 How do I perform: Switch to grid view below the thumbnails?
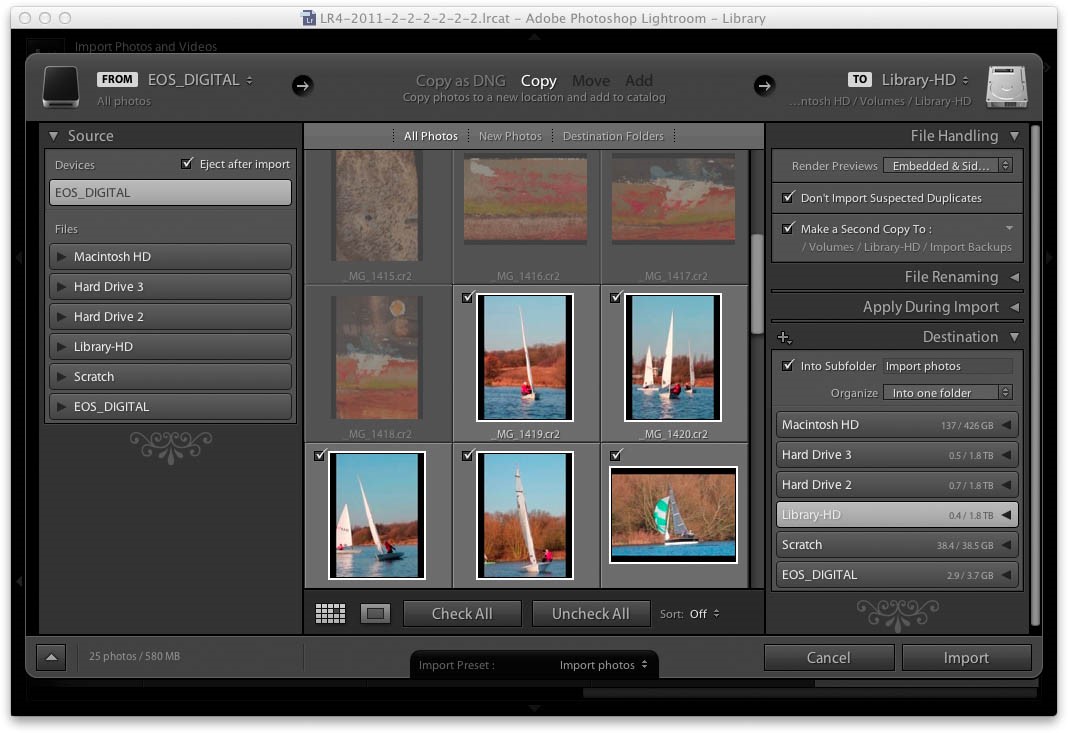pos(330,612)
